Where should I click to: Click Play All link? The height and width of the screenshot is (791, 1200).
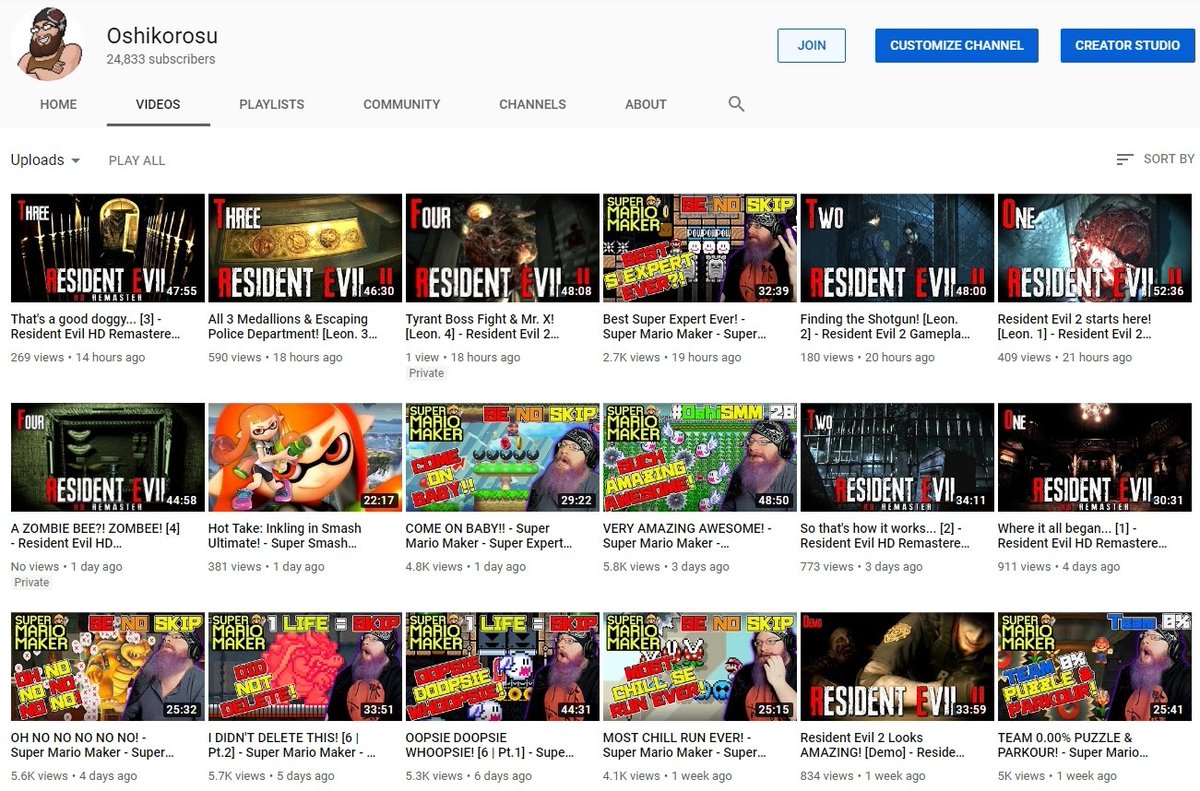pyautogui.click(x=137, y=160)
